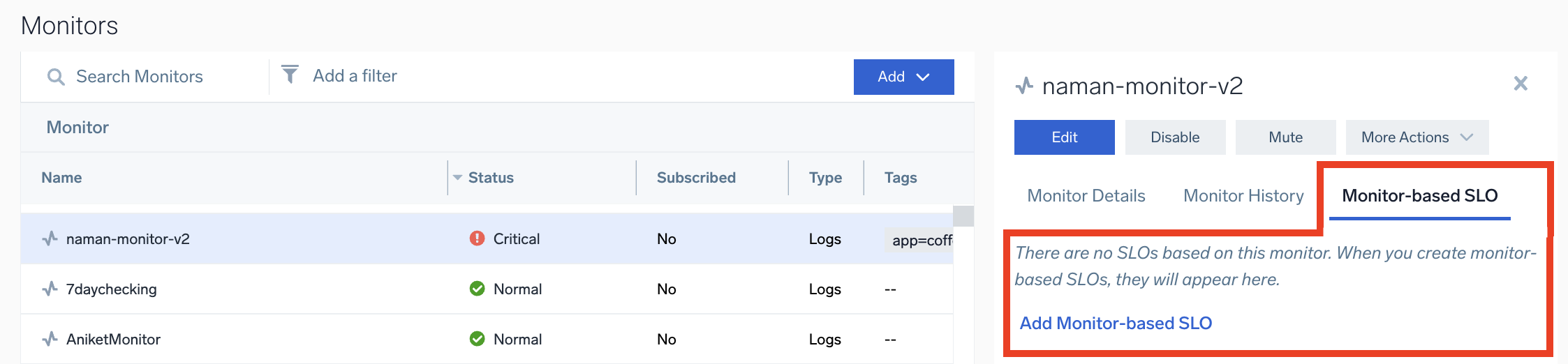Click the search magnifier icon

coord(56,77)
